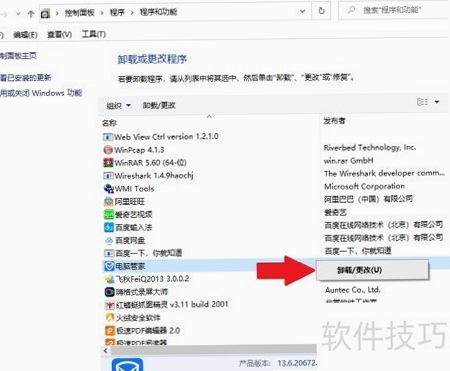Click the Auntec Co., Ltd. publisher cell

click(x=353, y=290)
